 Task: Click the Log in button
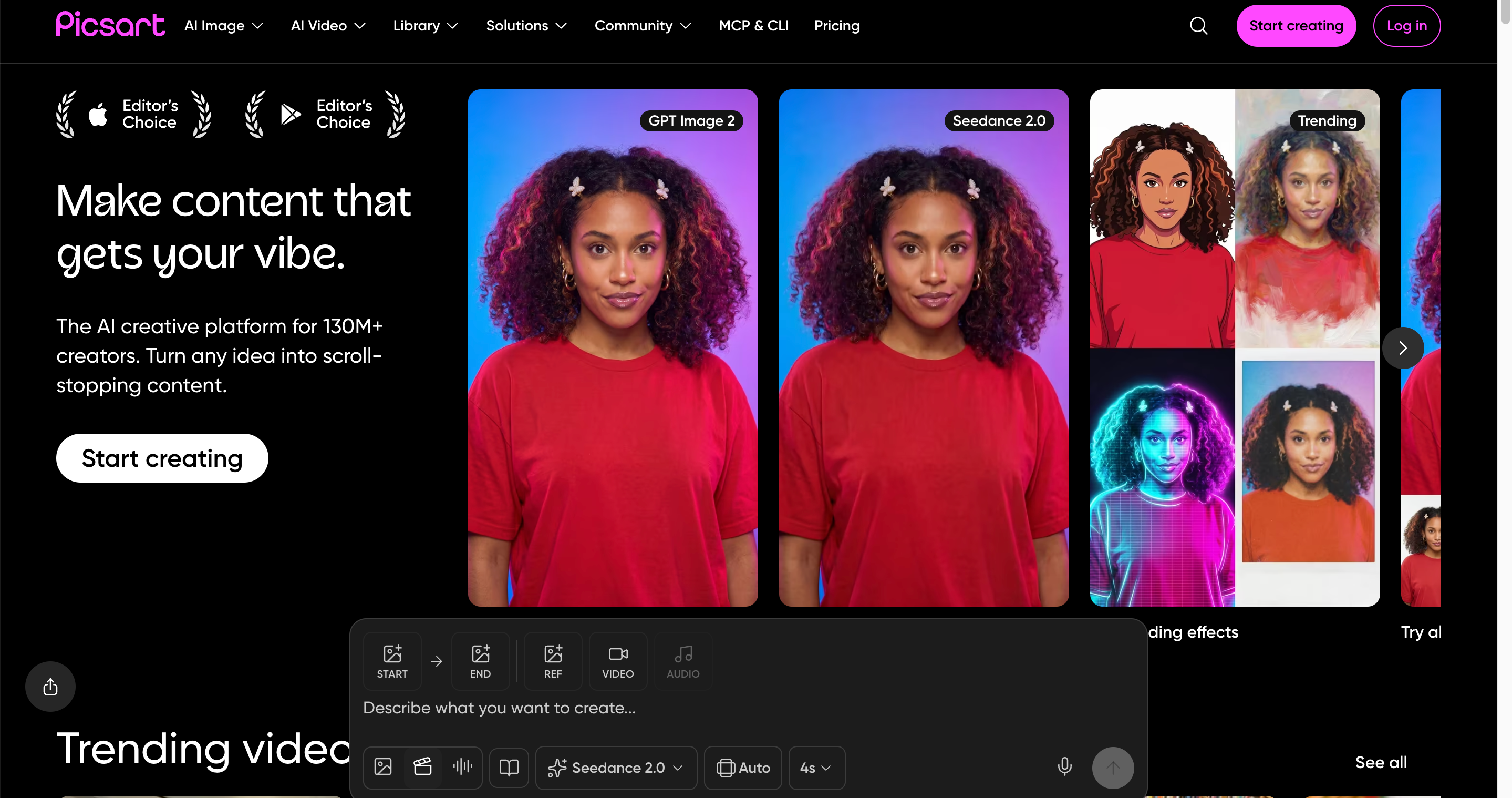(x=1406, y=26)
